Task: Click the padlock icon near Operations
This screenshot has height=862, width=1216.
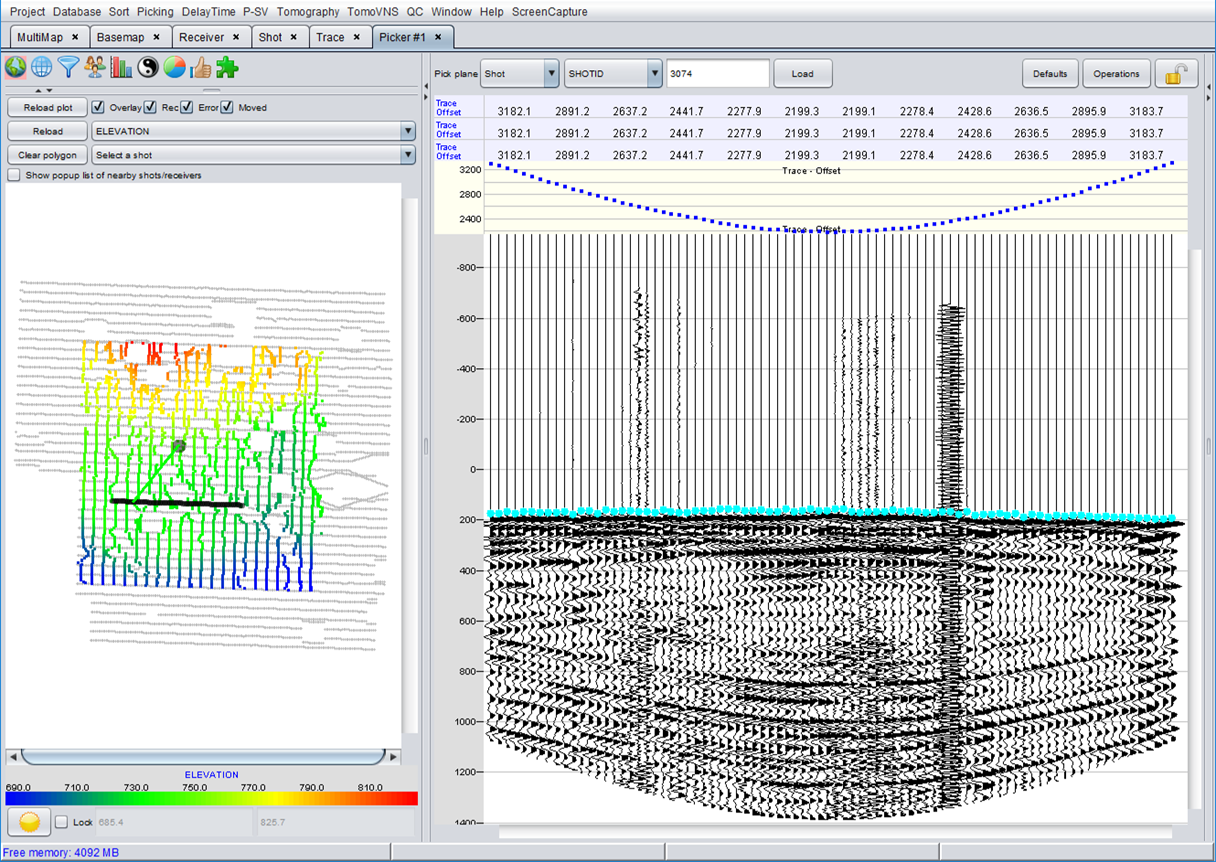Action: tap(1178, 73)
